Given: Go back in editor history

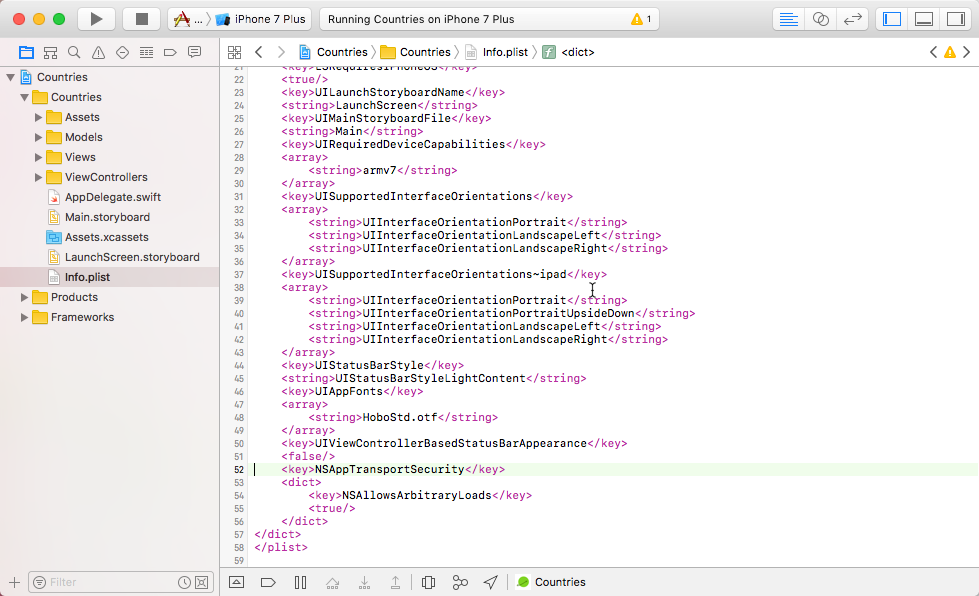Looking at the screenshot, I should tap(258, 52).
